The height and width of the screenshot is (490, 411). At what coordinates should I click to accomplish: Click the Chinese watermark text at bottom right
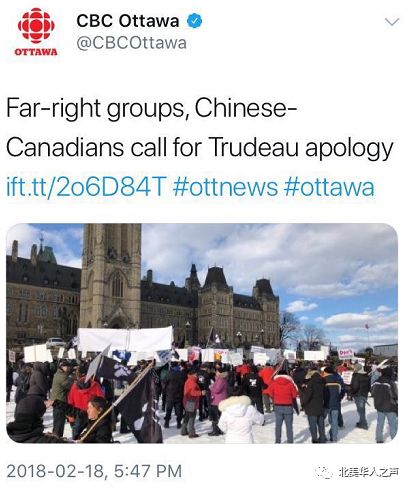(368, 472)
